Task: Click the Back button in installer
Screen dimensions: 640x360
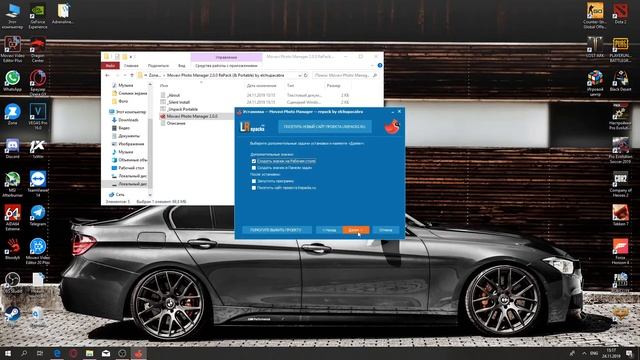Action: pyautogui.click(x=329, y=230)
